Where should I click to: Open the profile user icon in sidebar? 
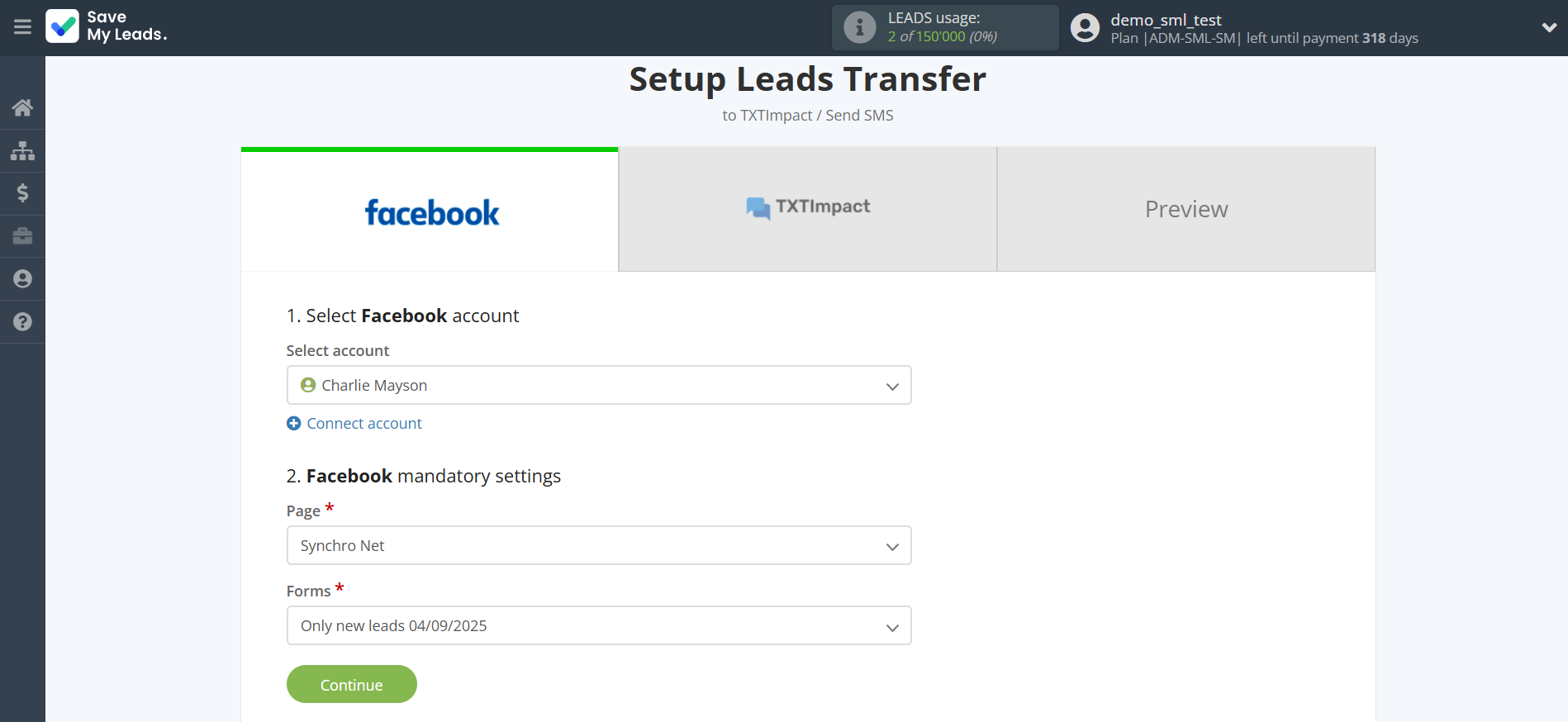22,279
